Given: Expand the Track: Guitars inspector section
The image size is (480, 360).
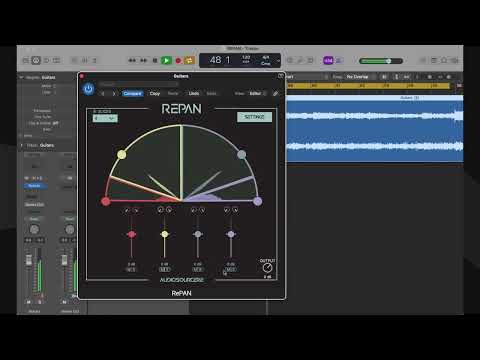Looking at the screenshot, I should pos(21,145).
